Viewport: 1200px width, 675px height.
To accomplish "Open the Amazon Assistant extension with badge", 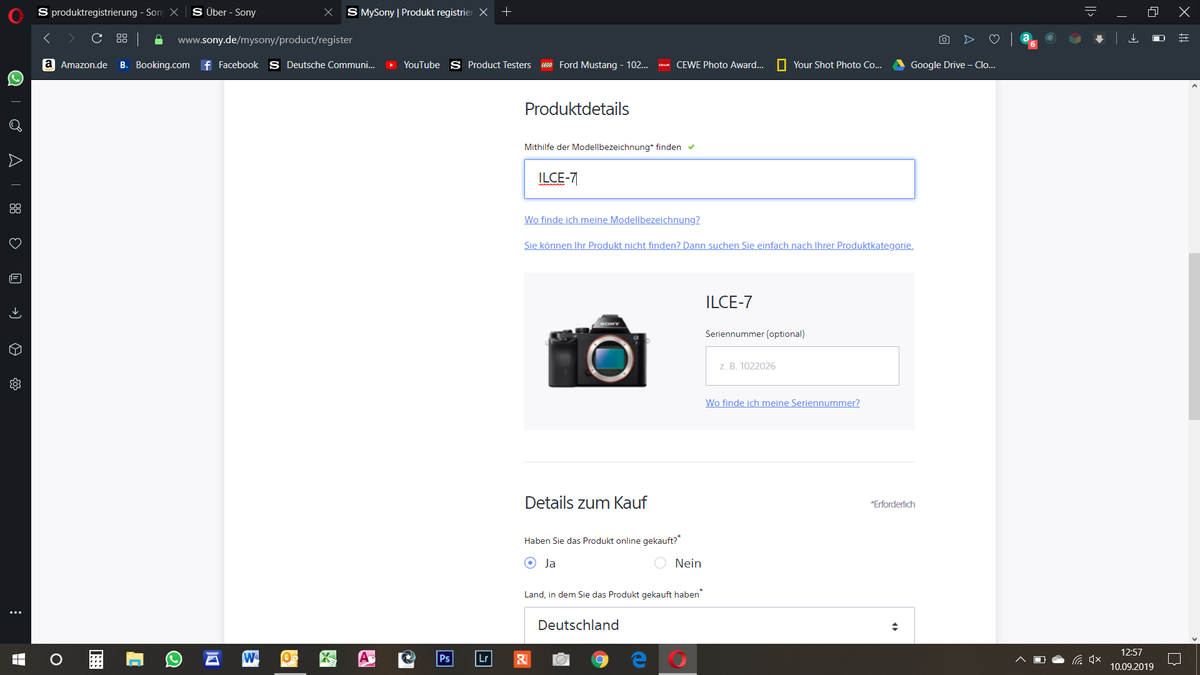I will click(1027, 39).
